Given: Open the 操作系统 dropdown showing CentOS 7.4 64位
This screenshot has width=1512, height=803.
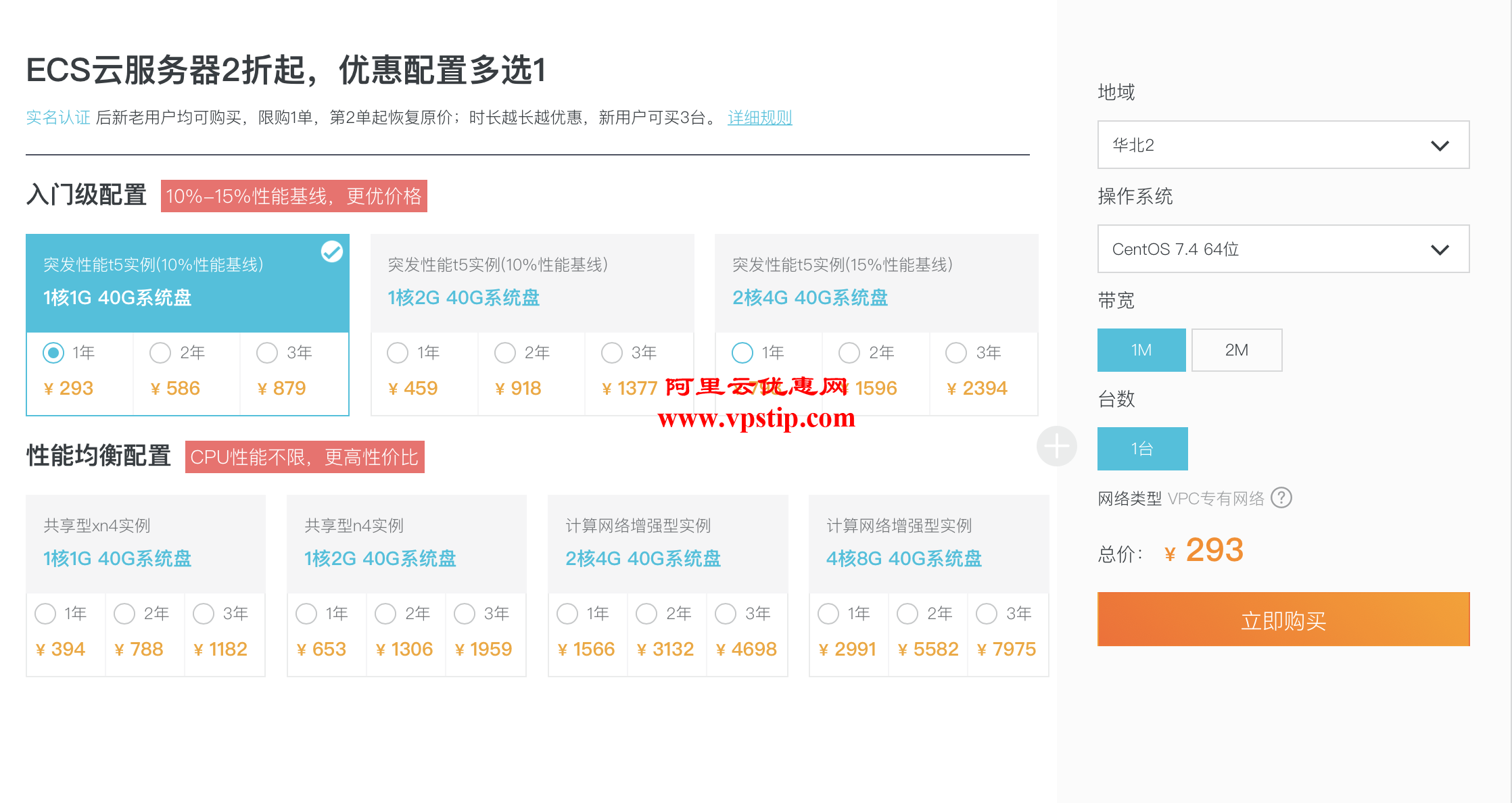Looking at the screenshot, I should pyautogui.click(x=1283, y=249).
